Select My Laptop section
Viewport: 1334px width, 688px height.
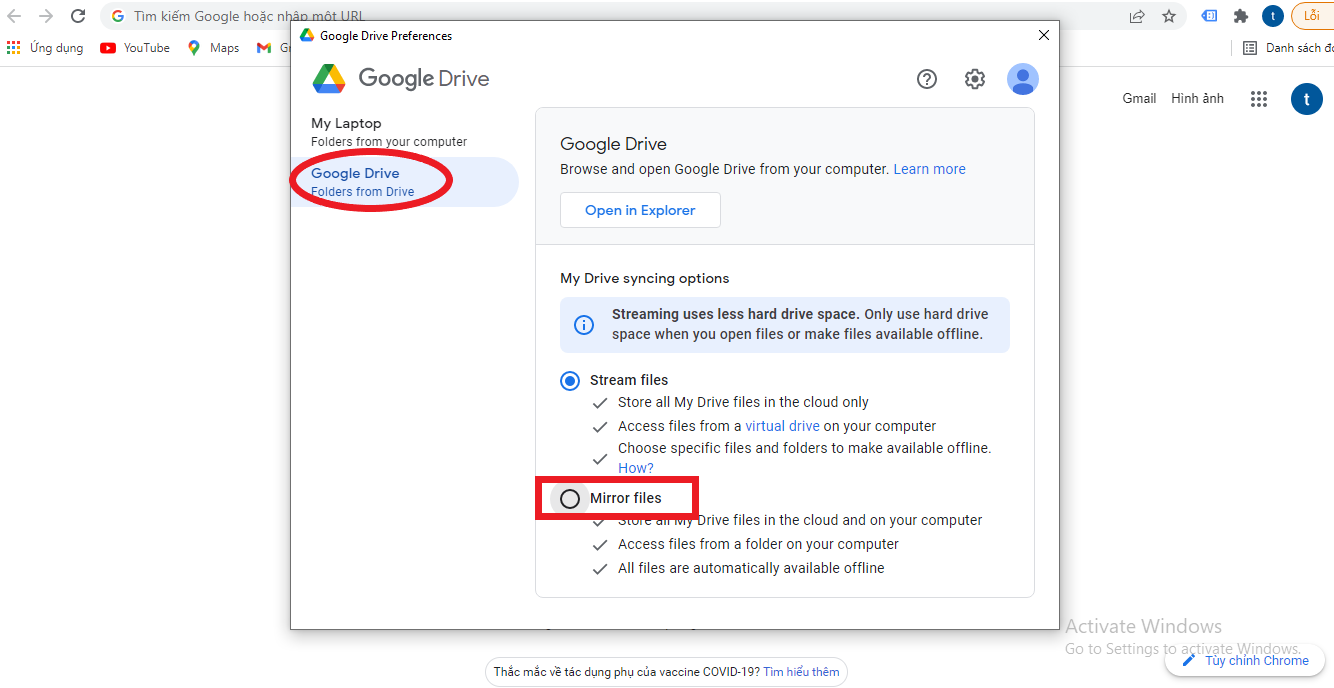405,132
